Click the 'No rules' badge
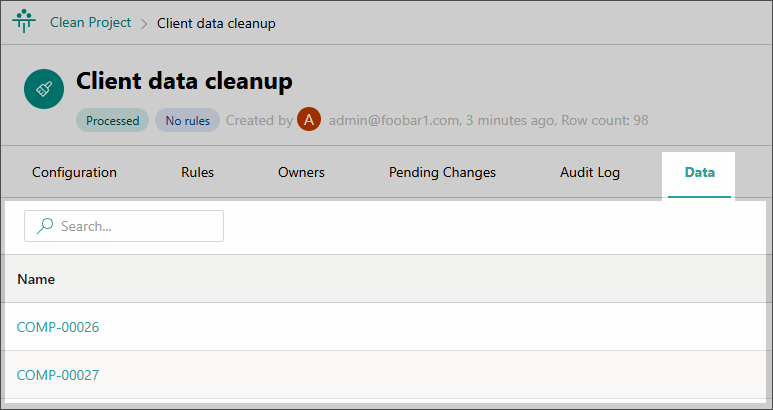 click(x=187, y=120)
